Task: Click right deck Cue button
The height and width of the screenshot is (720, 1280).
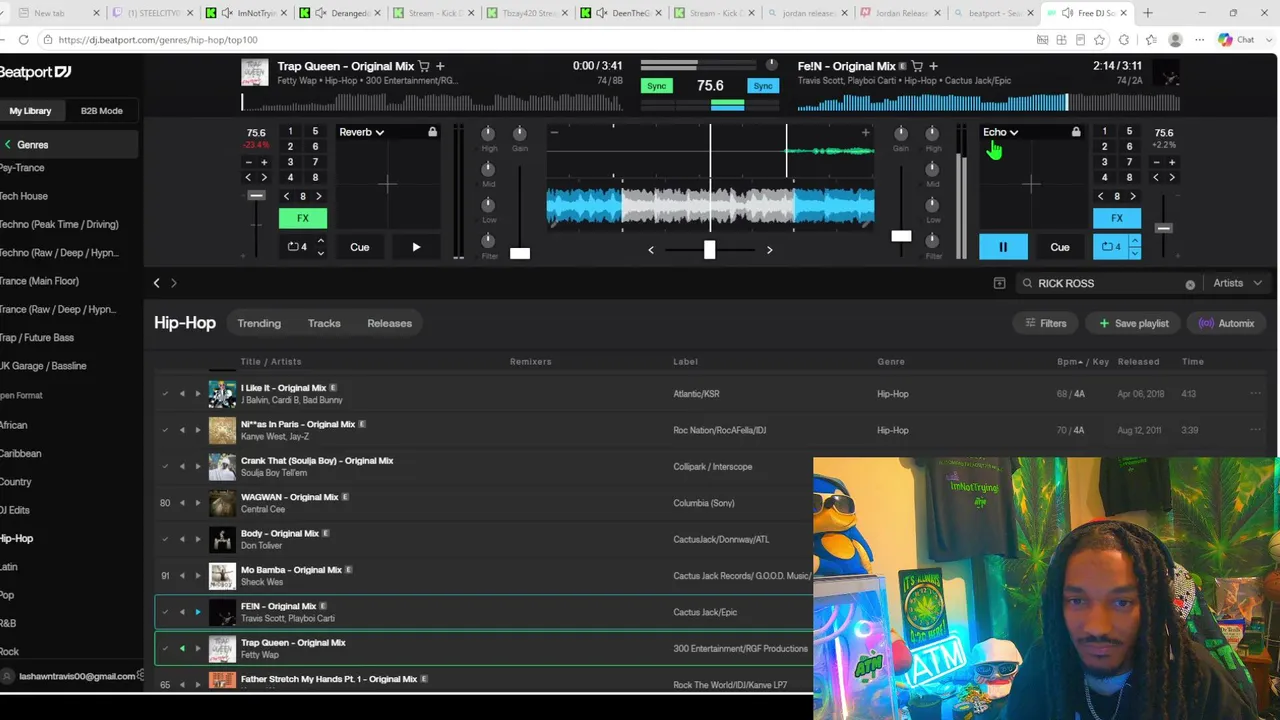Action: coord(1060,247)
